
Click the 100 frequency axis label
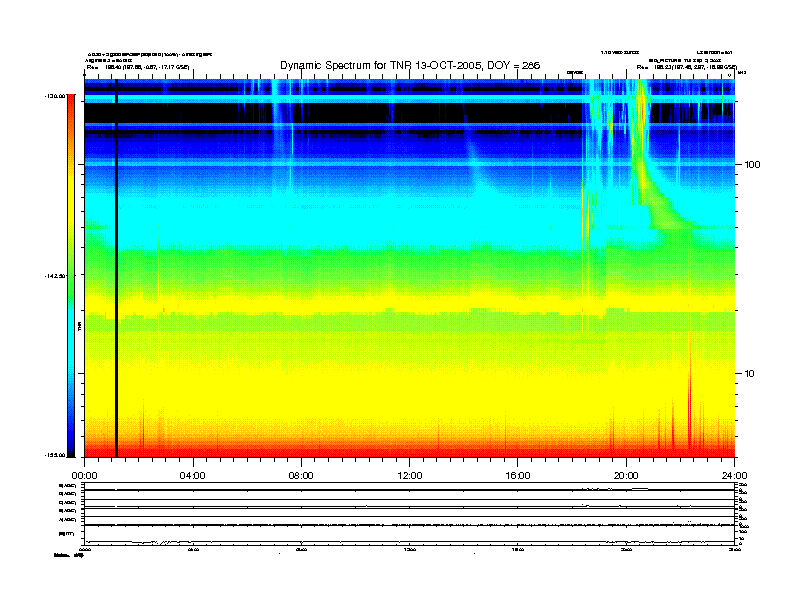(752, 165)
